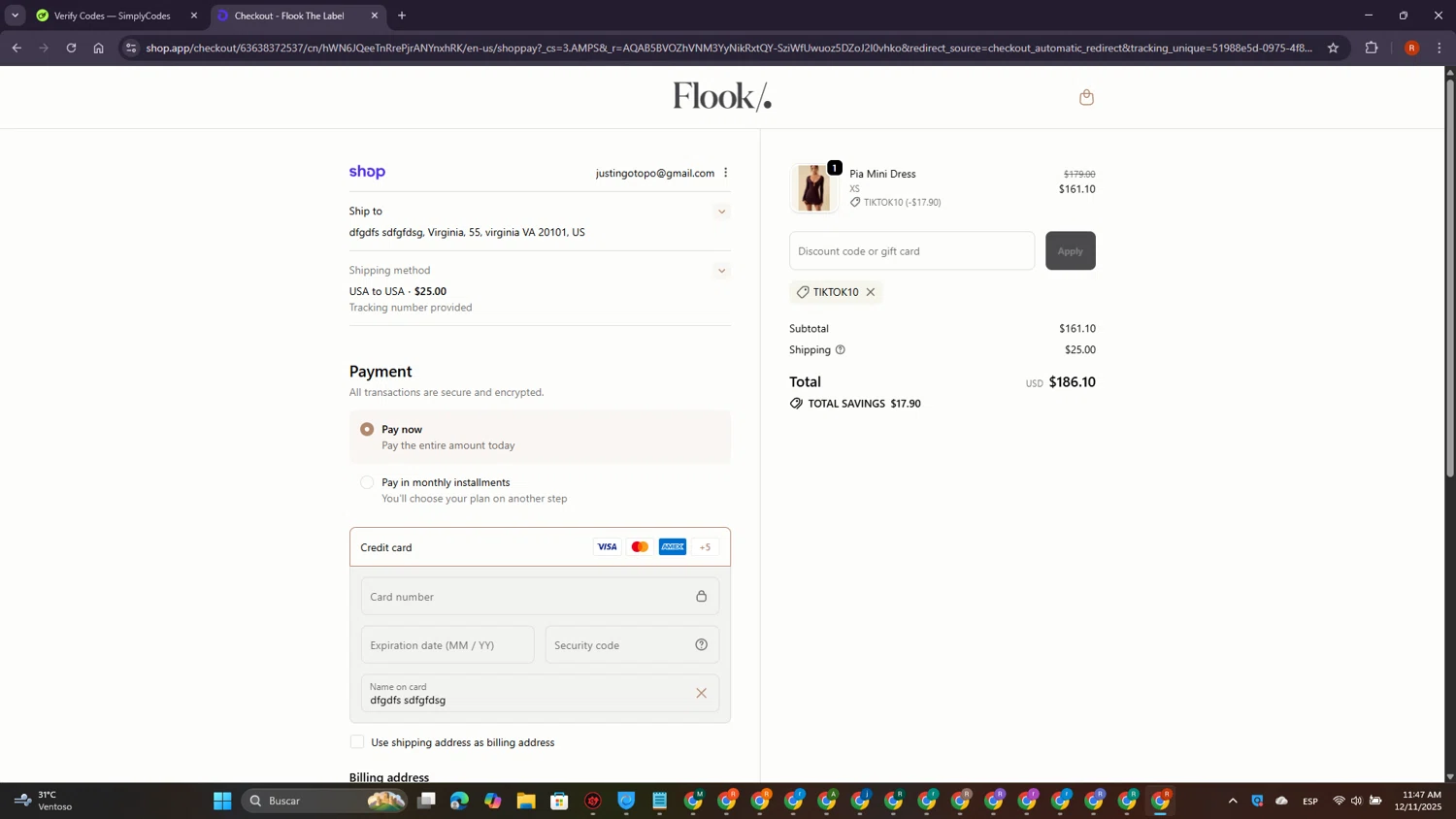Click the address bar URL
Image resolution: width=1456 pixels, height=819 pixels.
coord(728,48)
